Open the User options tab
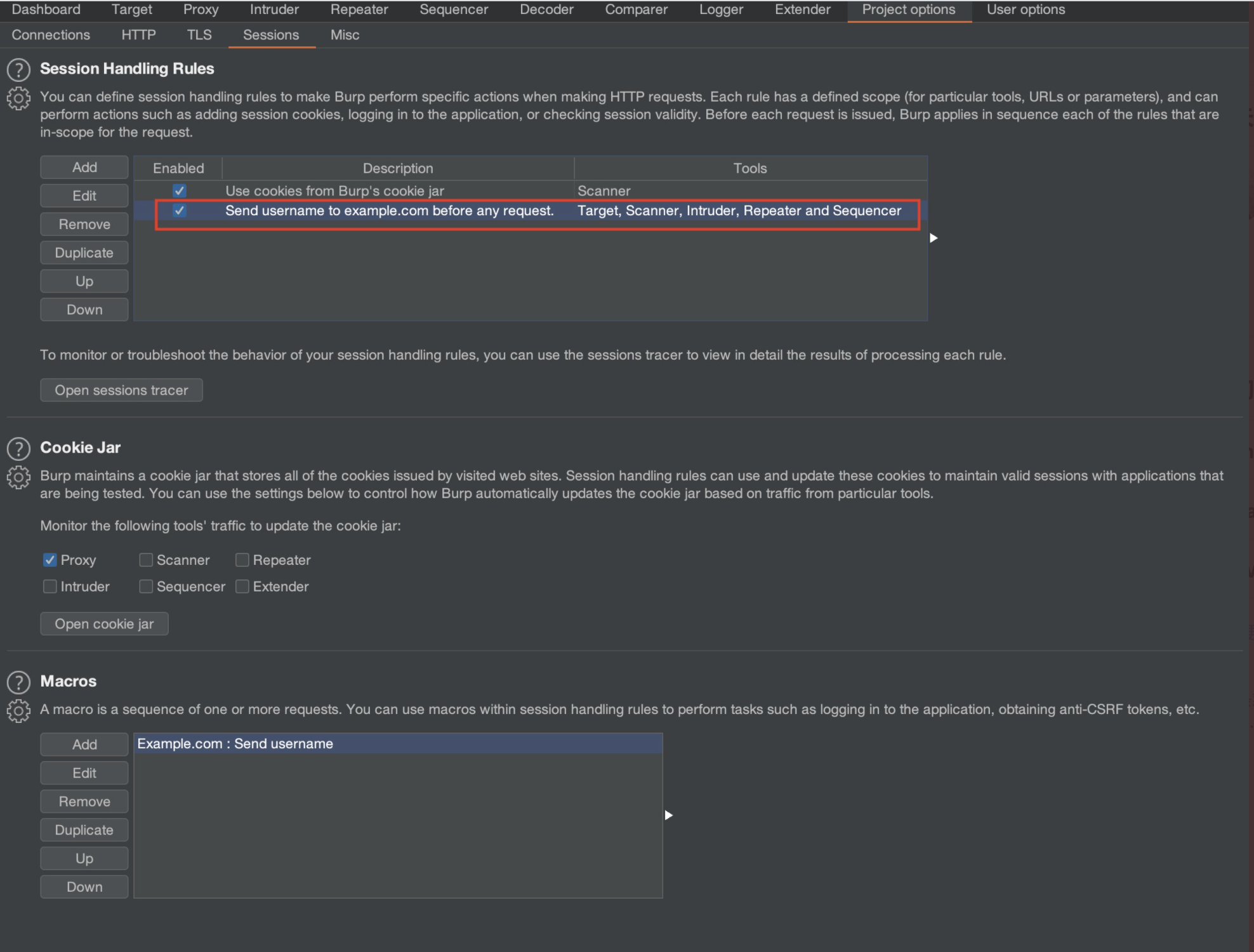 1026,10
